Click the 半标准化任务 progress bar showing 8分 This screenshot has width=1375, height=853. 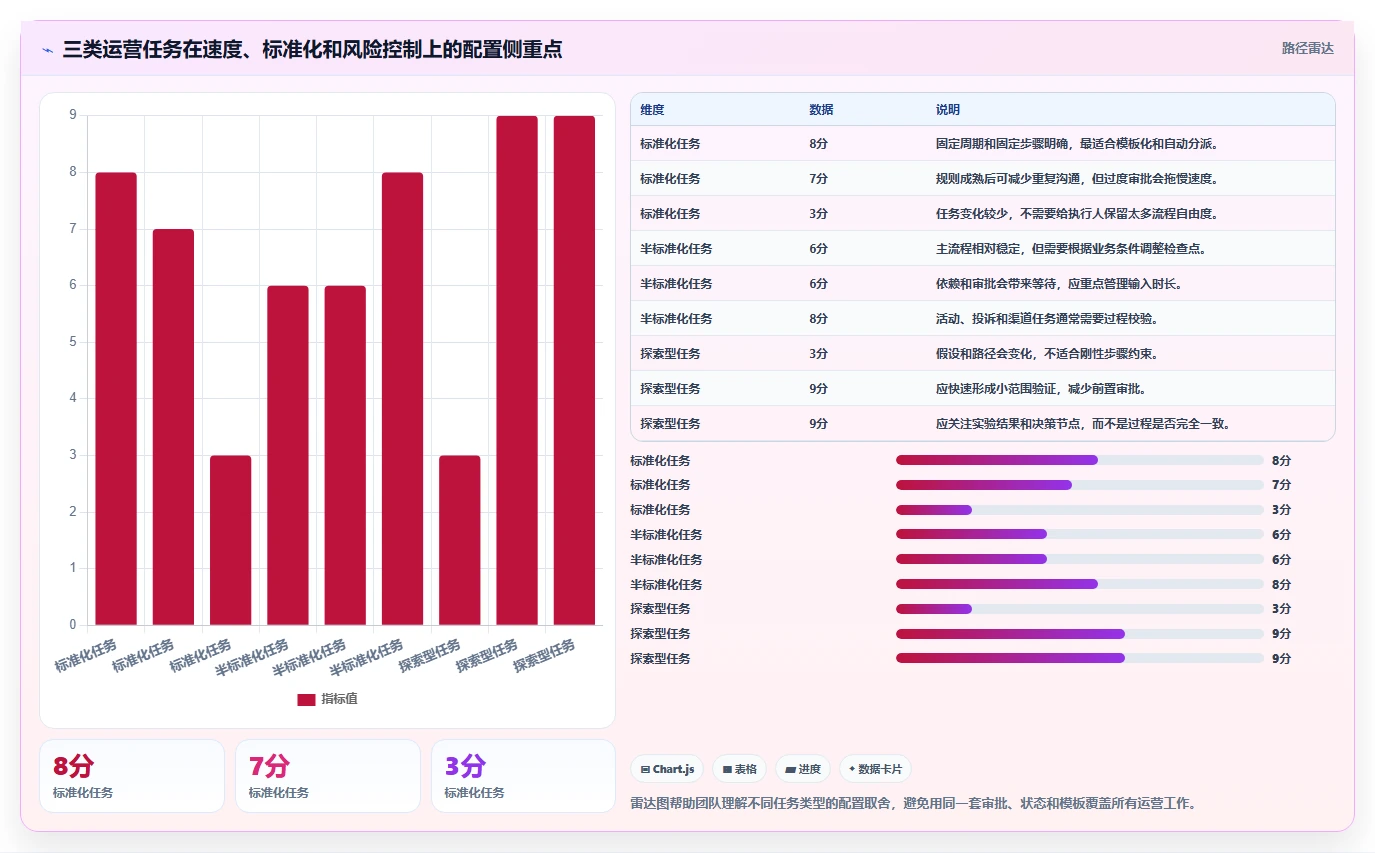(x=1080, y=584)
